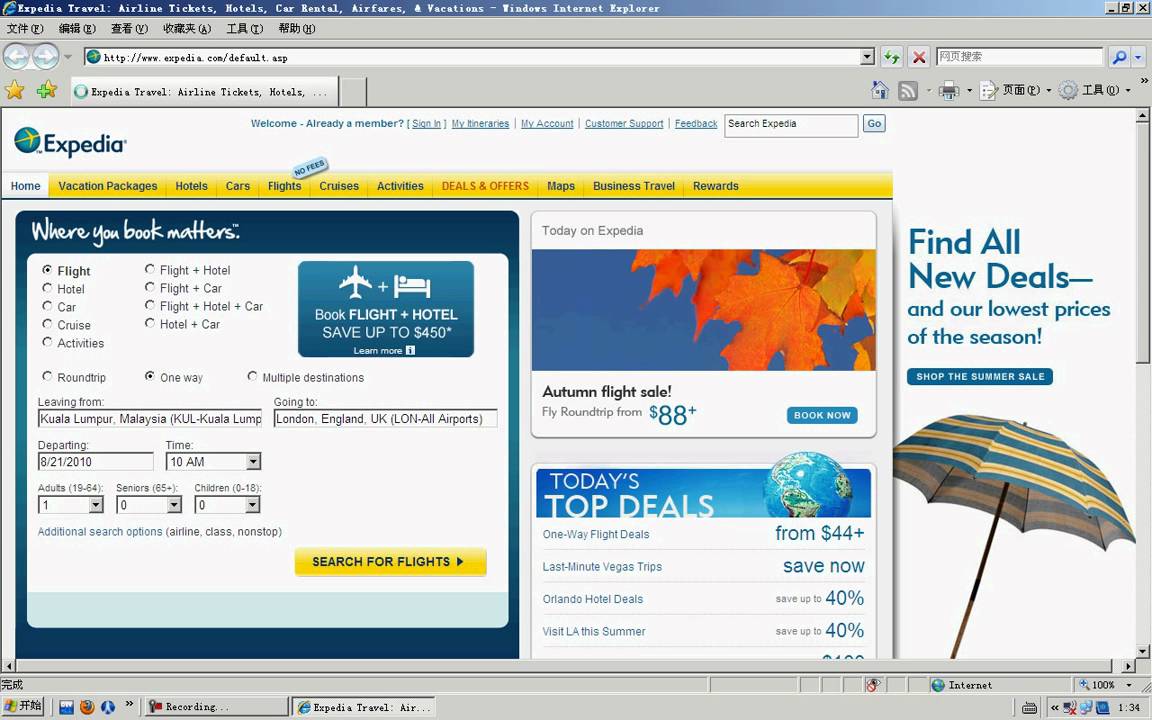
Task: Click the browser Forward arrow button
Action: (x=46, y=57)
